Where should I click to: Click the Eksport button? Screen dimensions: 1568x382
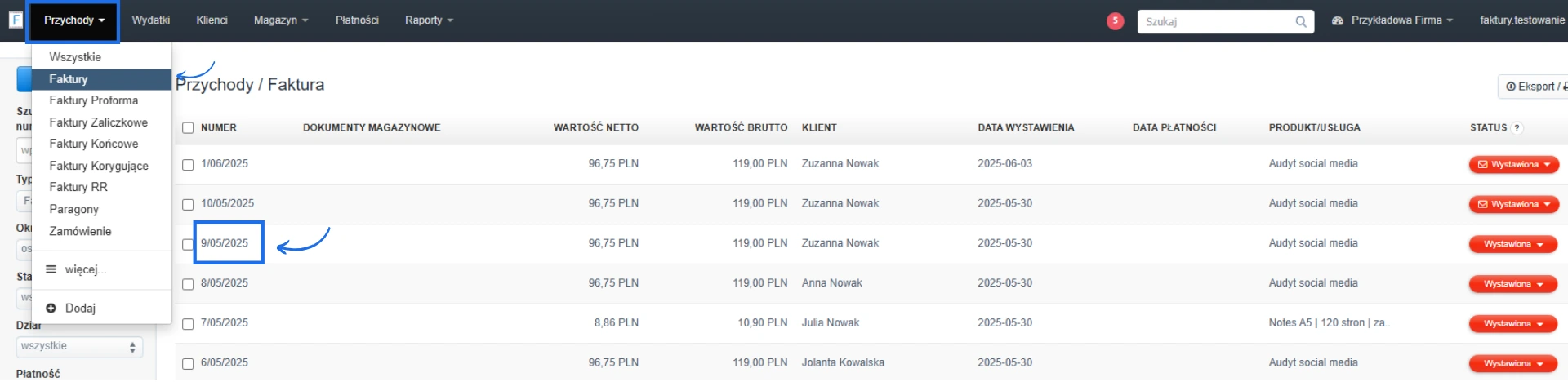click(x=1534, y=87)
